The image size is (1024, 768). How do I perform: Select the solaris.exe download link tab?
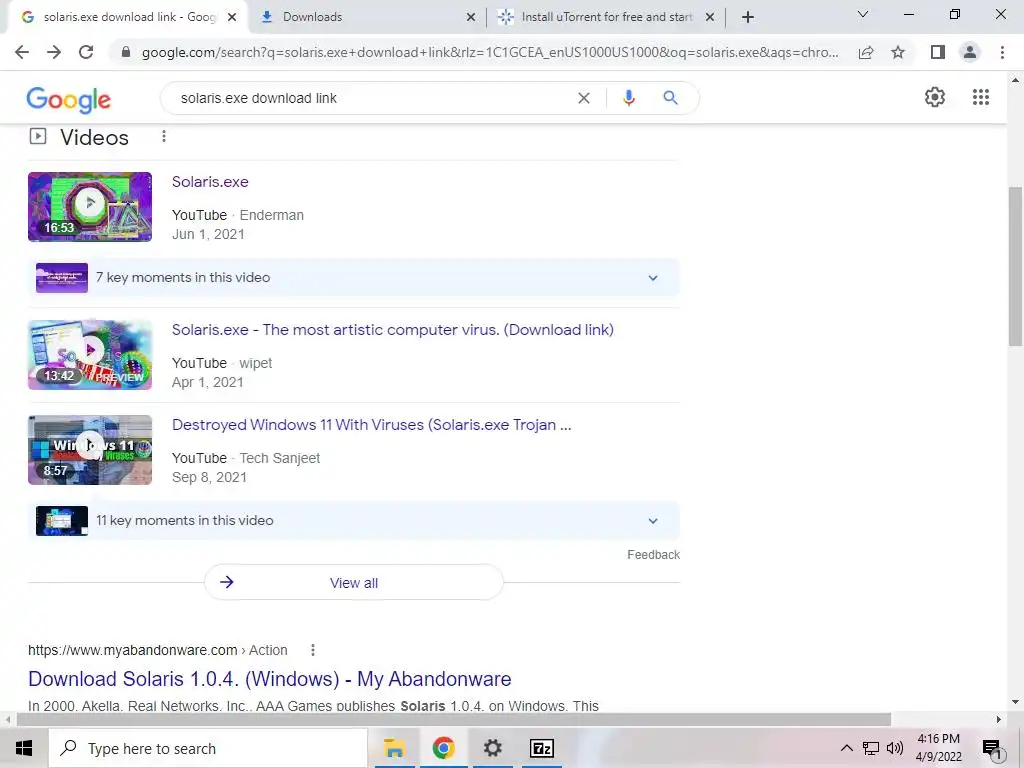pyautogui.click(x=129, y=17)
